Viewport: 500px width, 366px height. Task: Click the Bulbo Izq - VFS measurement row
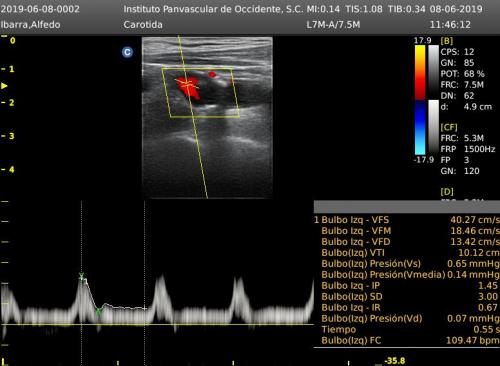pos(407,220)
